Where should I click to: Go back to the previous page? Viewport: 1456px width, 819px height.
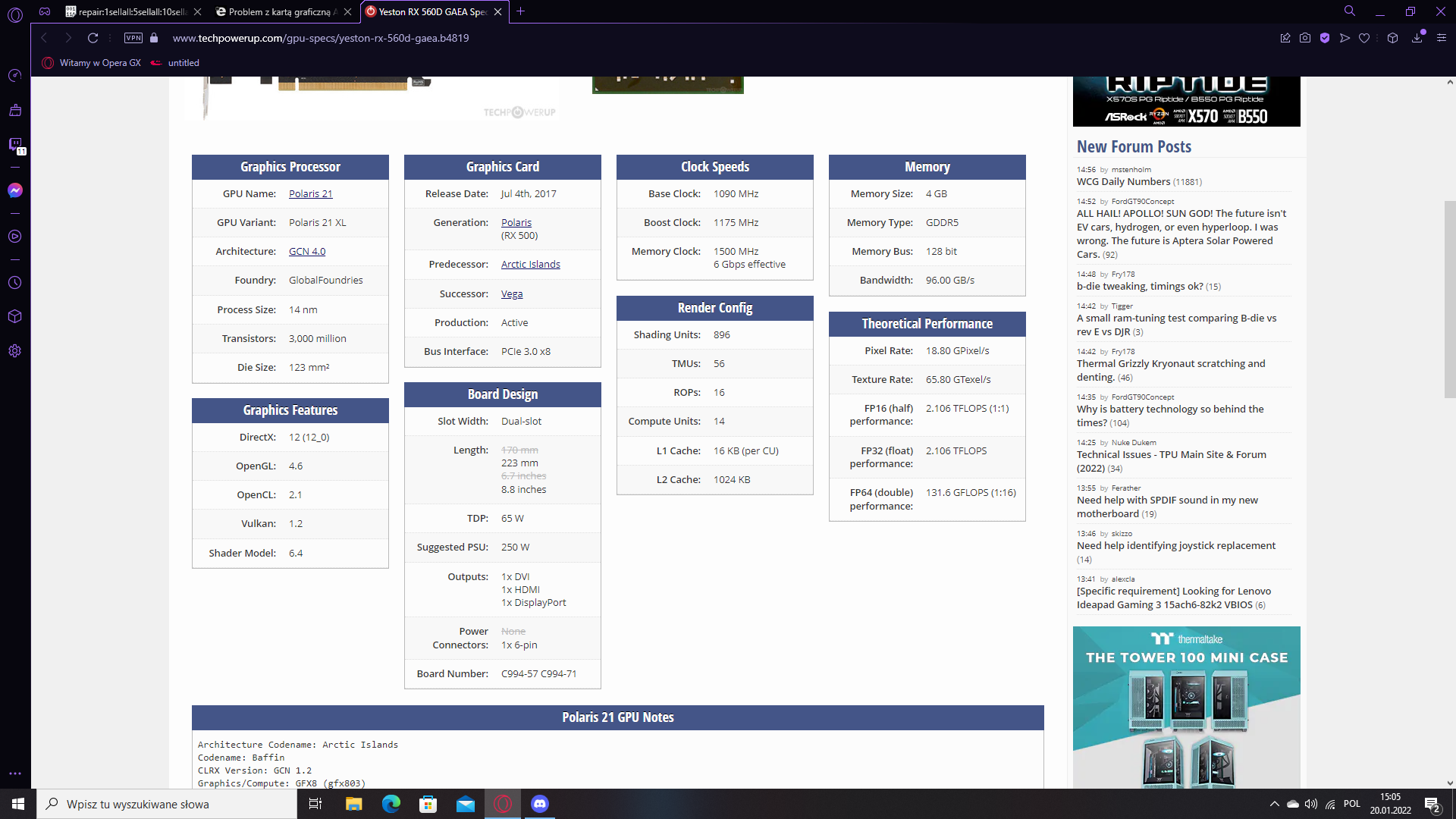[44, 38]
